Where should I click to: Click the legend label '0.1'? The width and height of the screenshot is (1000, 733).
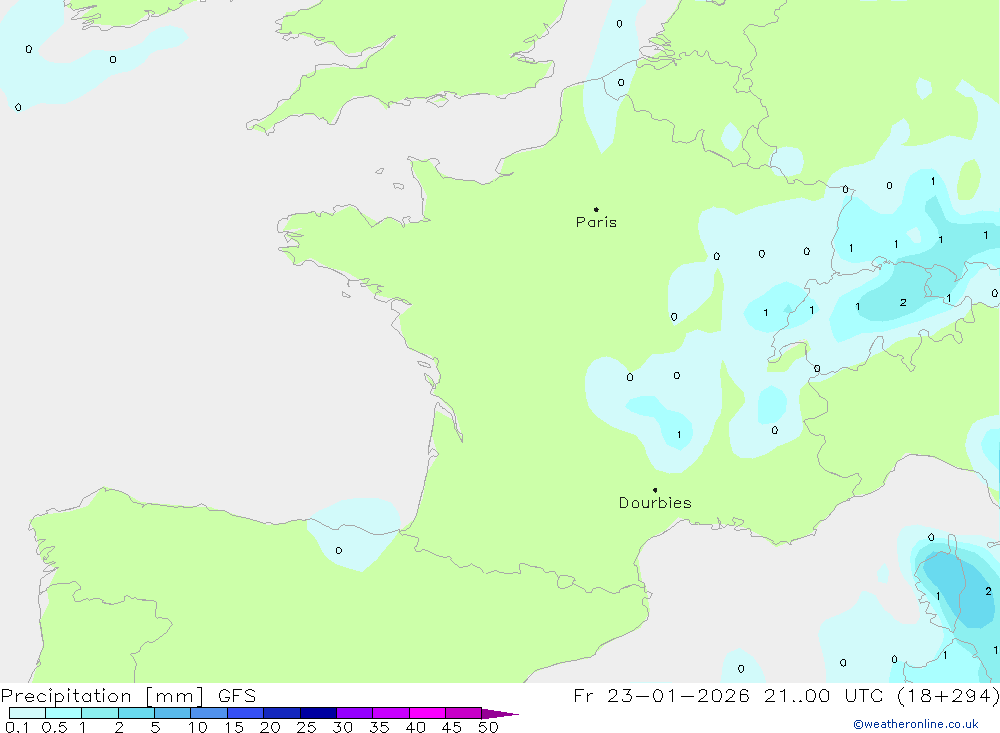pos(17,727)
